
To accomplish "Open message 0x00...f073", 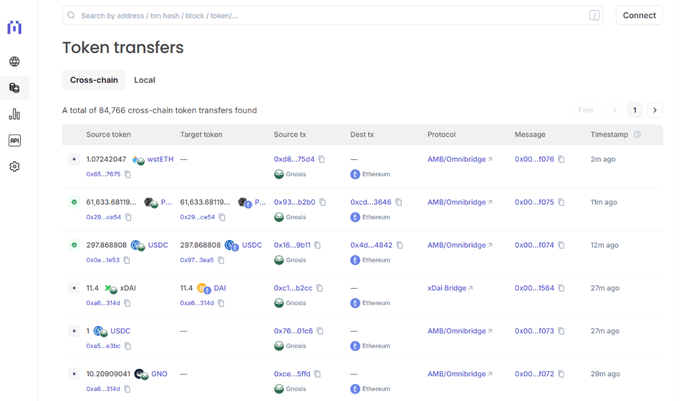I will click(534, 331).
